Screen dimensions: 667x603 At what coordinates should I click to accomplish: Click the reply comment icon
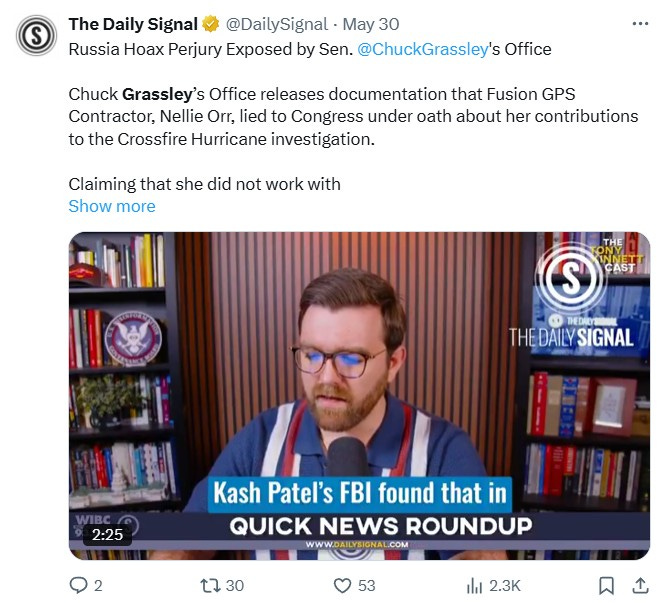[x=78, y=585]
